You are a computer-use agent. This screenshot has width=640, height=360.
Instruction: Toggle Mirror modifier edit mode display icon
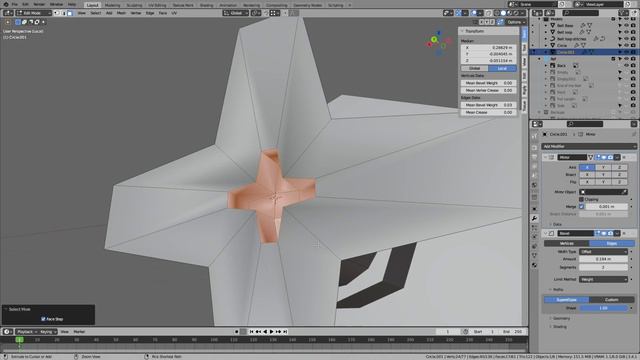coord(598,157)
